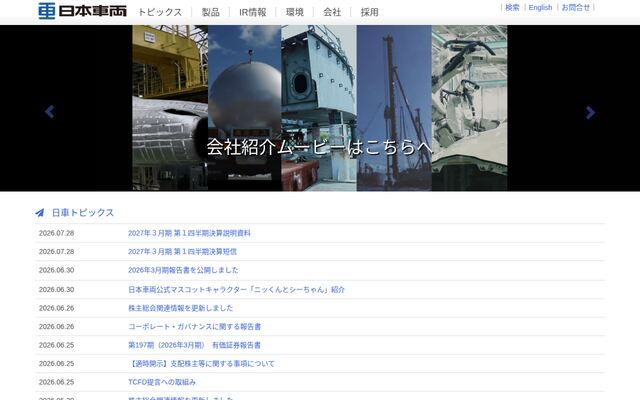The image size is (640, 400).
Task: Advance to the next carousel slide
Action: pyautogui.click(x=590, y=112)
